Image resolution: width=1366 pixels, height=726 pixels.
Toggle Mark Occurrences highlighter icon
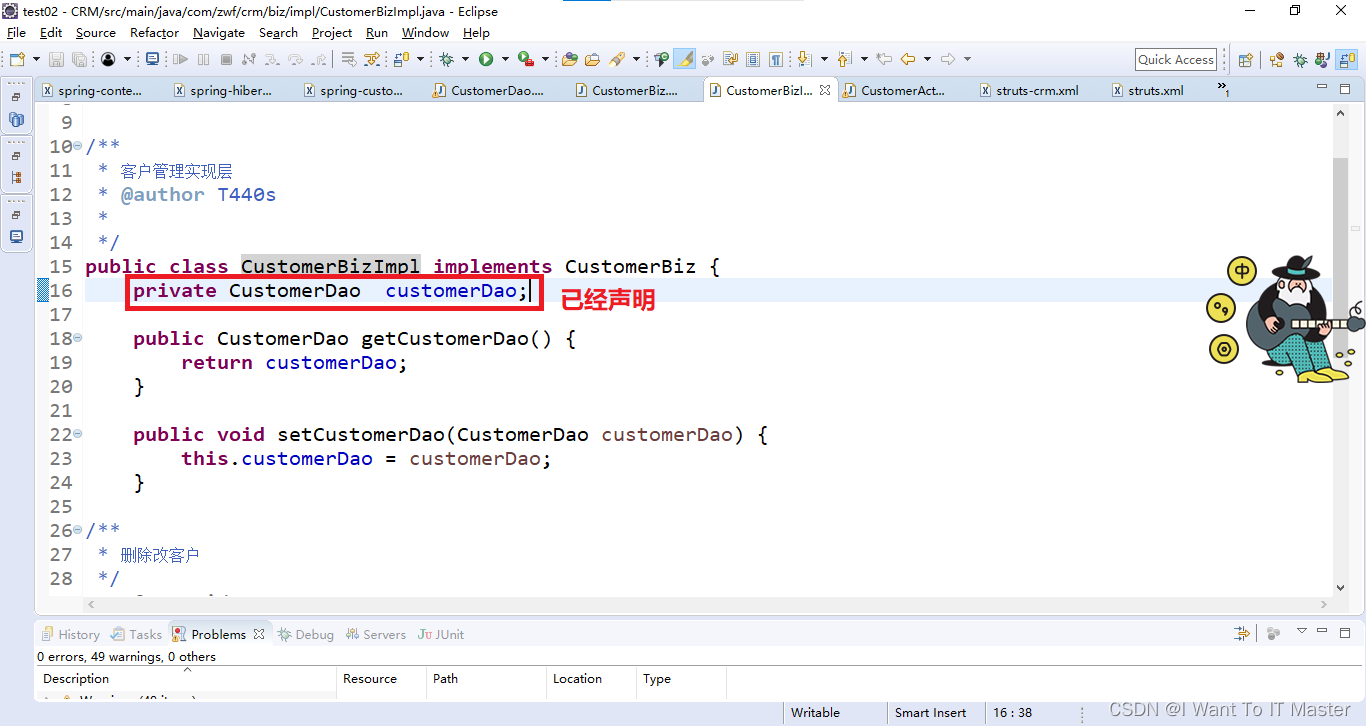pos(685,59)
